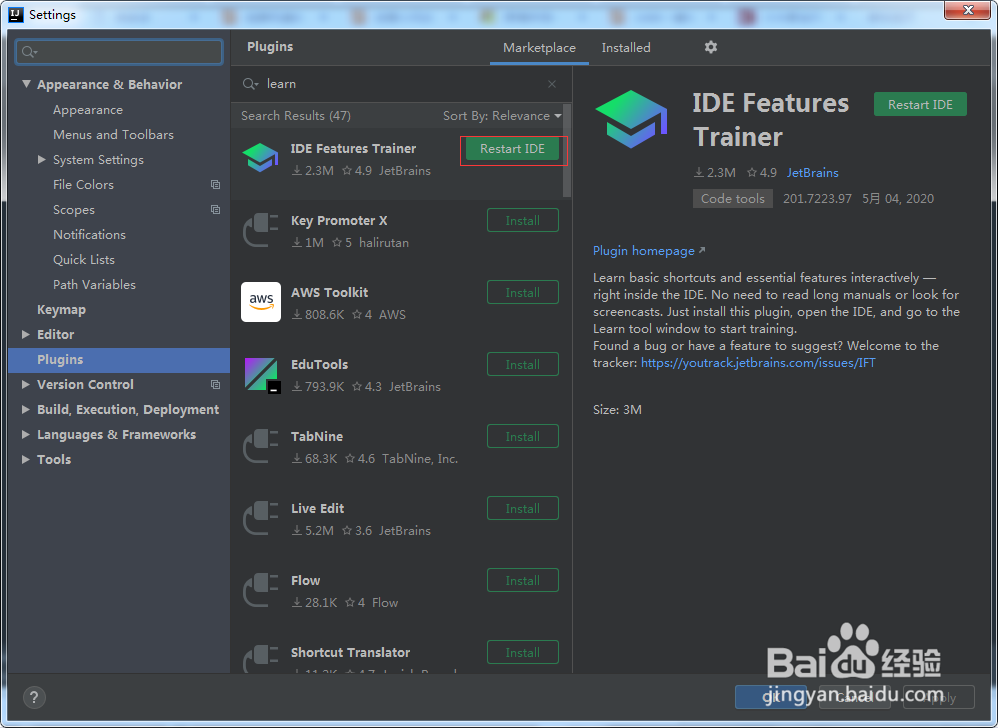Screen dimensions: 998x728
Task: Click Restart IDE in the plugin list
Action: (512, 149)
